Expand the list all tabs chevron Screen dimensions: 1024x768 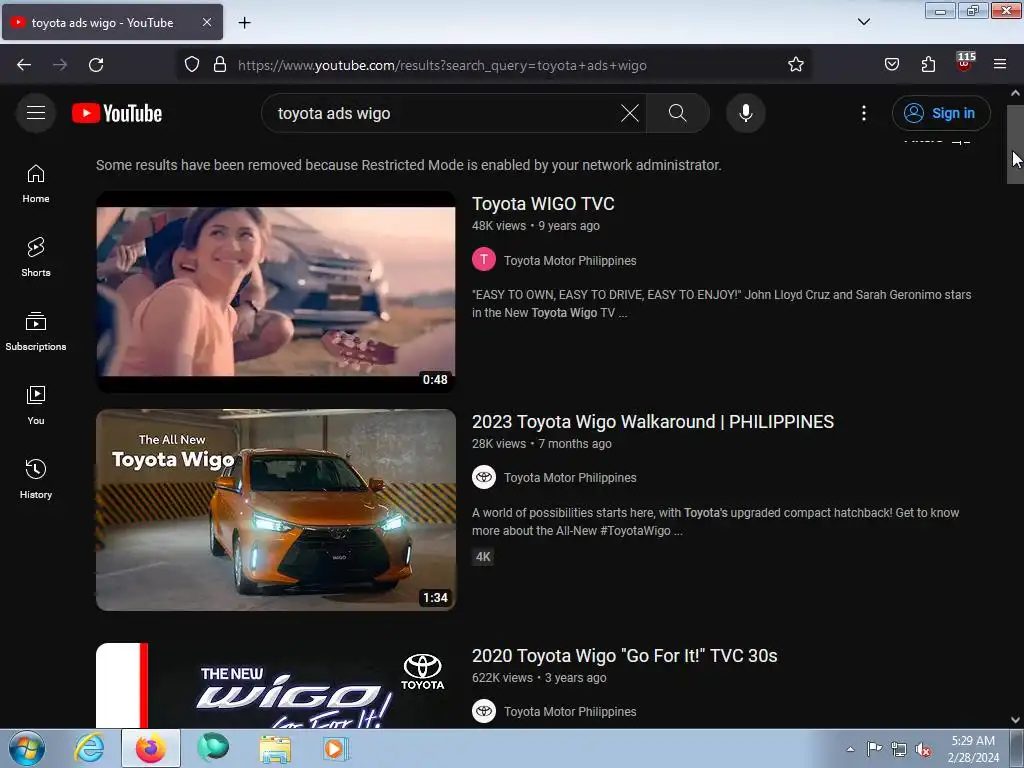tap(864, 22)
